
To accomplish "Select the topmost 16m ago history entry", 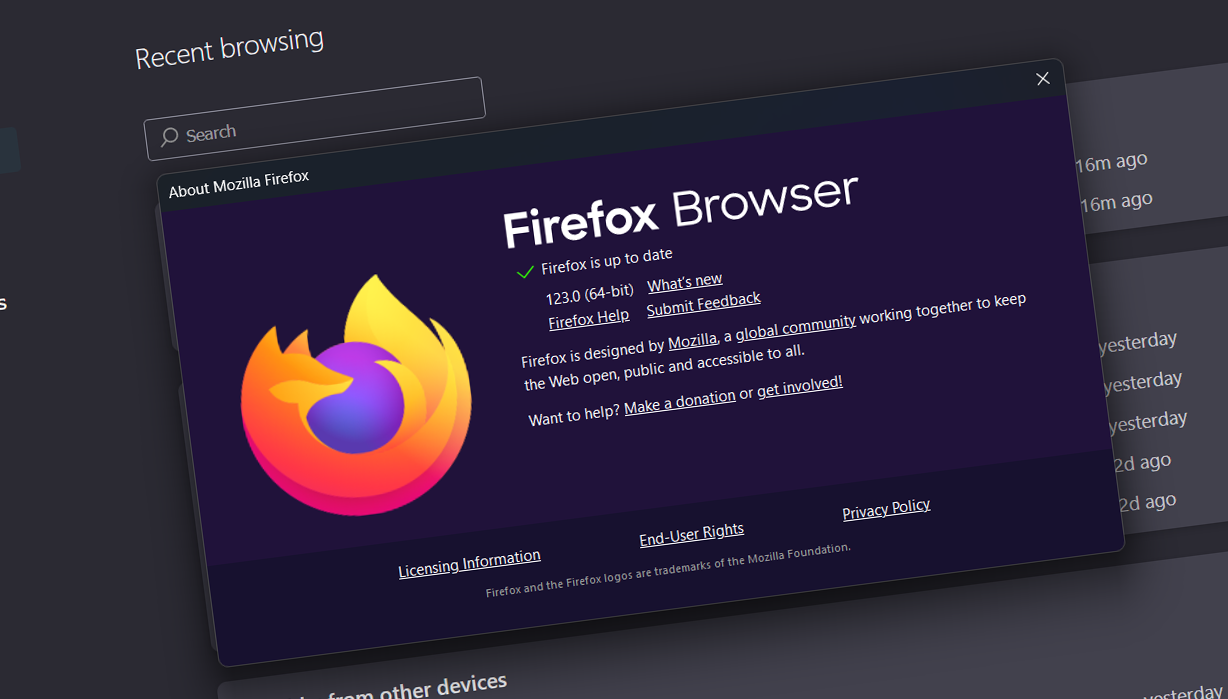I will (1110, 162).
